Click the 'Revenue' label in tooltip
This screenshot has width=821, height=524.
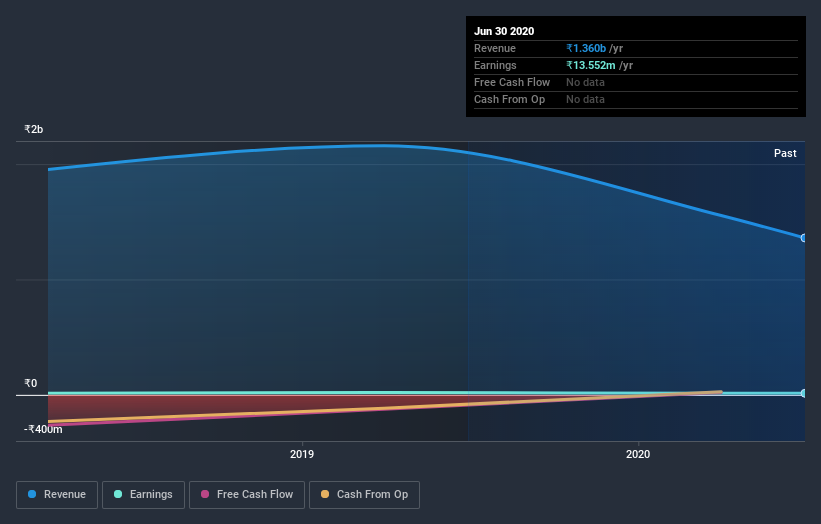495,48
